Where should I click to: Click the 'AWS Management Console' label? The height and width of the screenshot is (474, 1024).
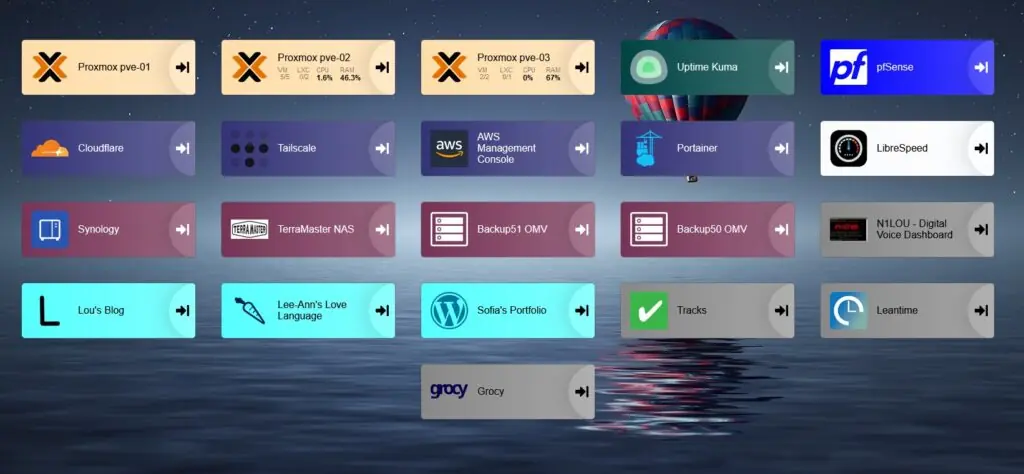507,148
